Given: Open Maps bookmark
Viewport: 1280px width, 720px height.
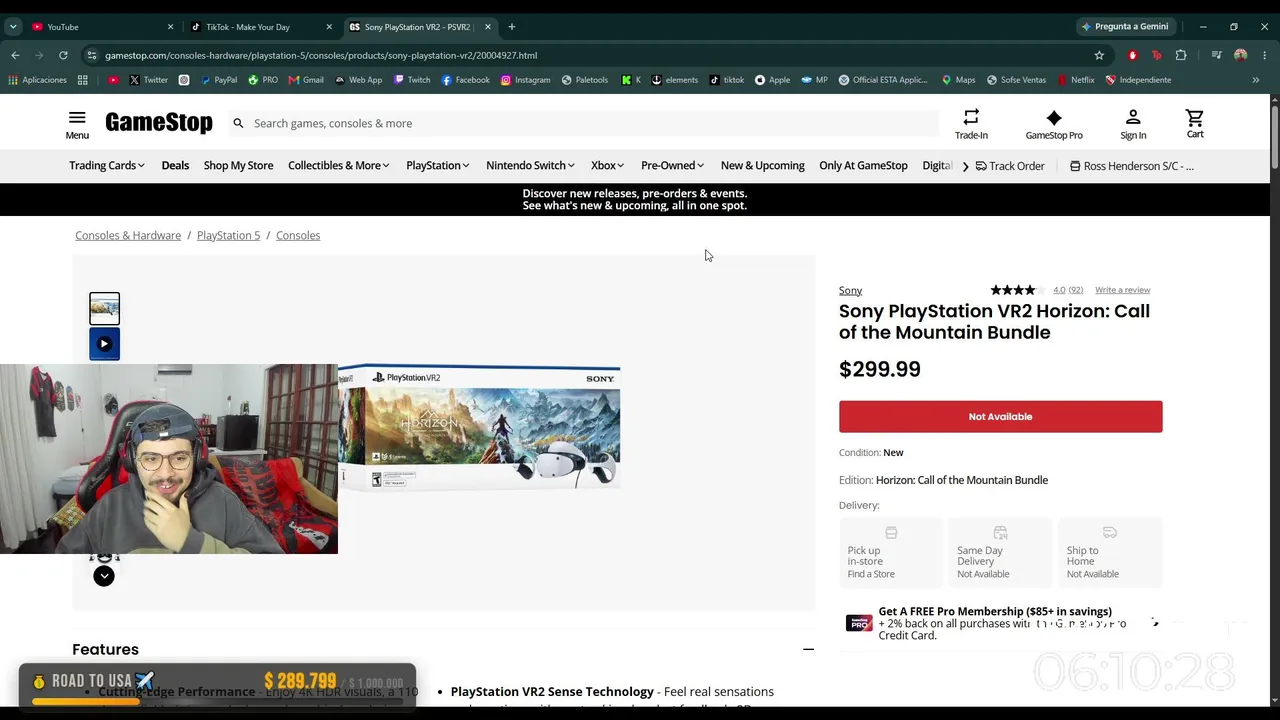Looking at the screenshot, I should point(958,80).
